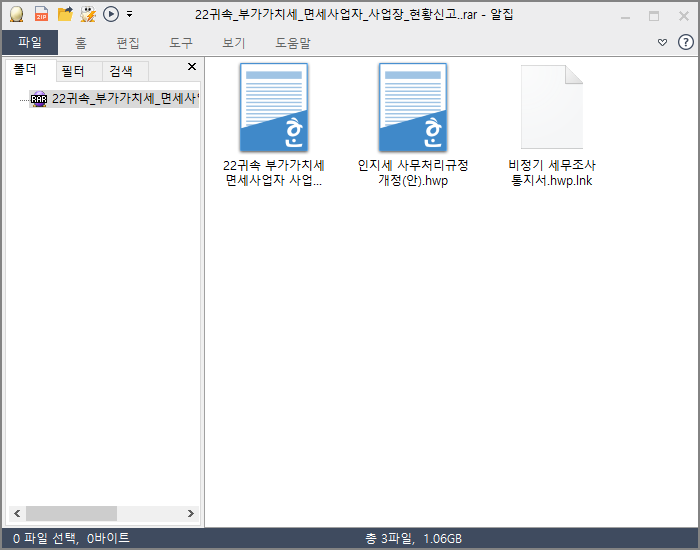Click the extract archive toolbar icon

[x=88, y=14]
